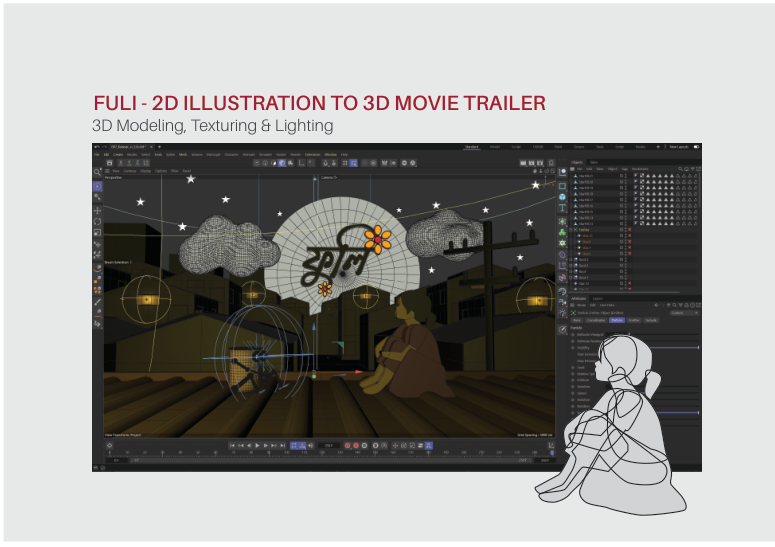Add a Camera from right palette icon
This screenshot has height=547, width=775.
point(562,302)
